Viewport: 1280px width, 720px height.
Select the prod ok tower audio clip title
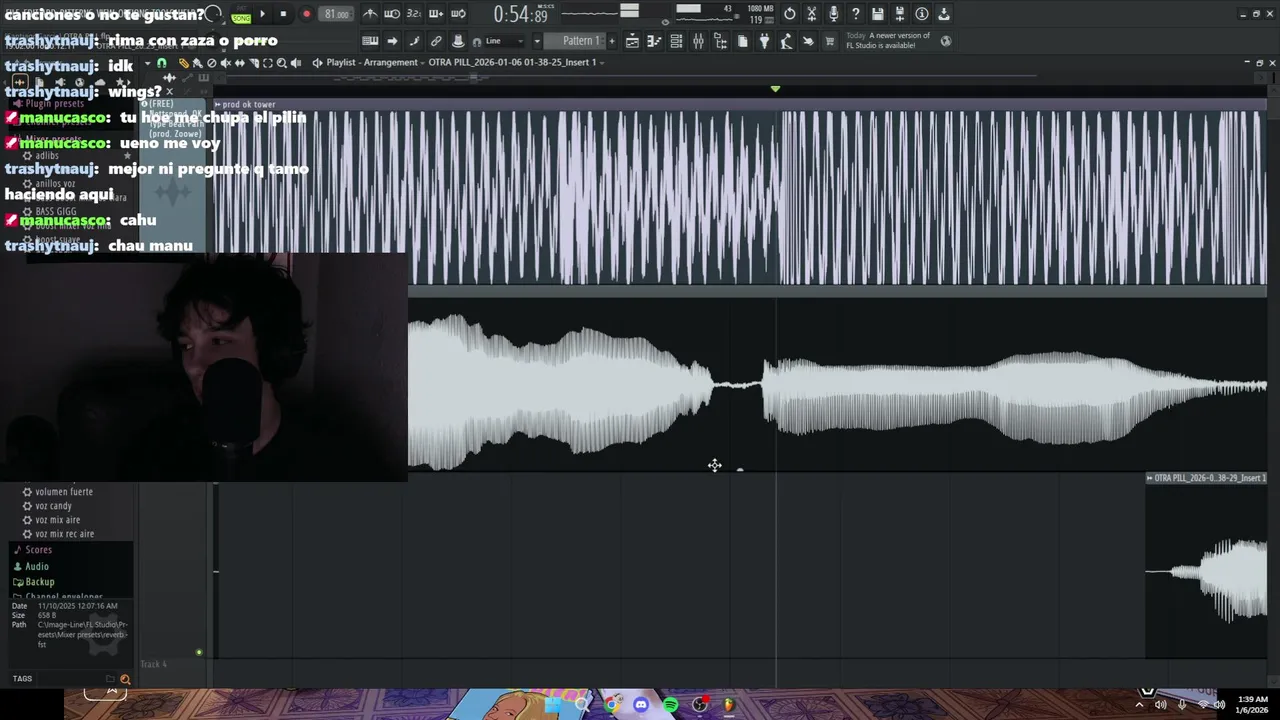tap(249, 104)
